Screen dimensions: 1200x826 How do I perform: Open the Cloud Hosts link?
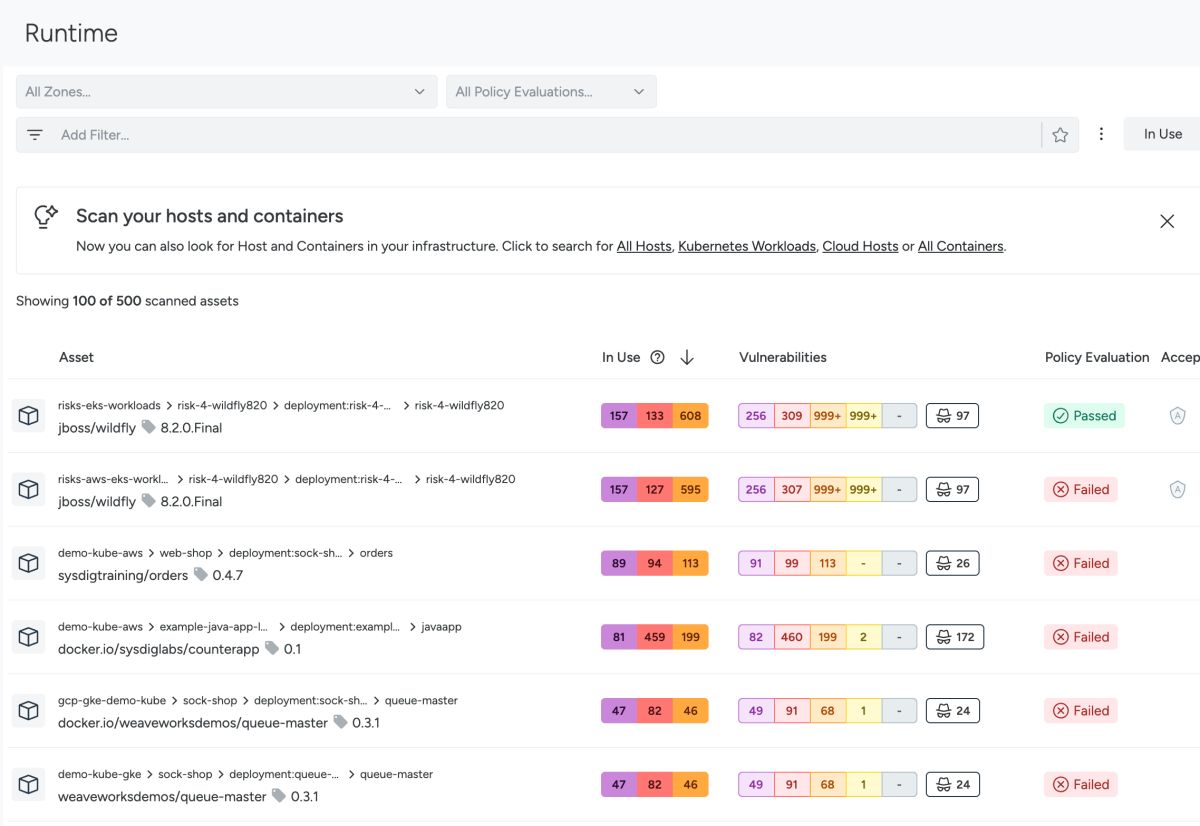860,246
